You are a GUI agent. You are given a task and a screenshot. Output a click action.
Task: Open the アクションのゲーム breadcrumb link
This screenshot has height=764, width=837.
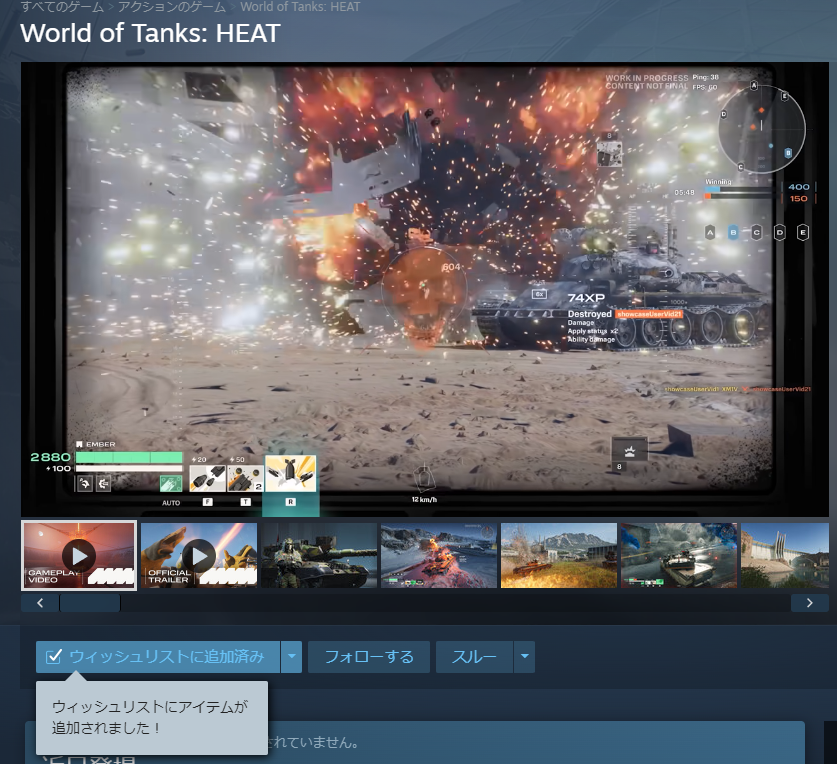171,7
